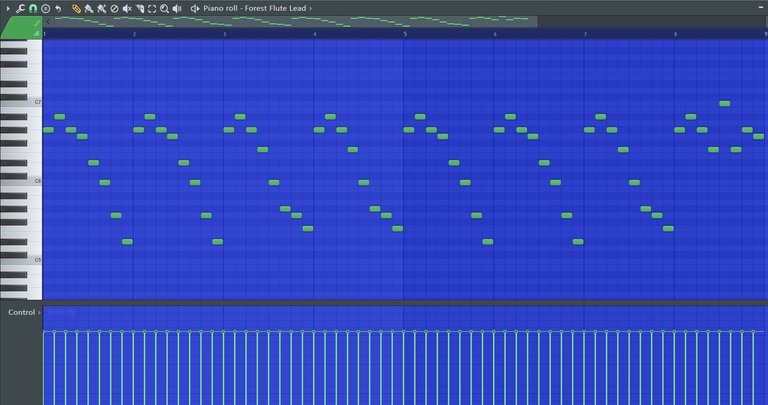Click the target channel speaker icon
768x405 pixels.
[x=195, y=8]
